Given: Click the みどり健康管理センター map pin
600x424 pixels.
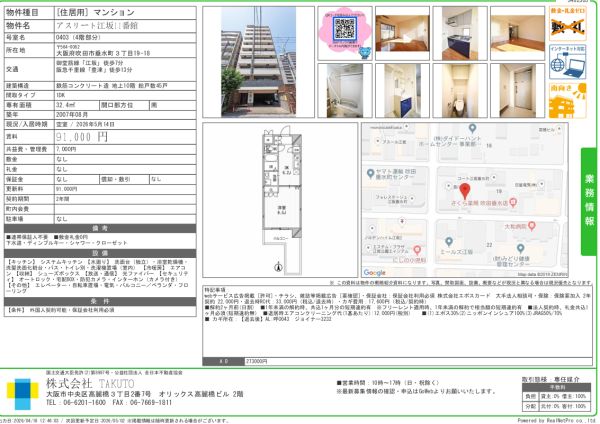Looking at the screenshot, I should (x=520, y=249).
